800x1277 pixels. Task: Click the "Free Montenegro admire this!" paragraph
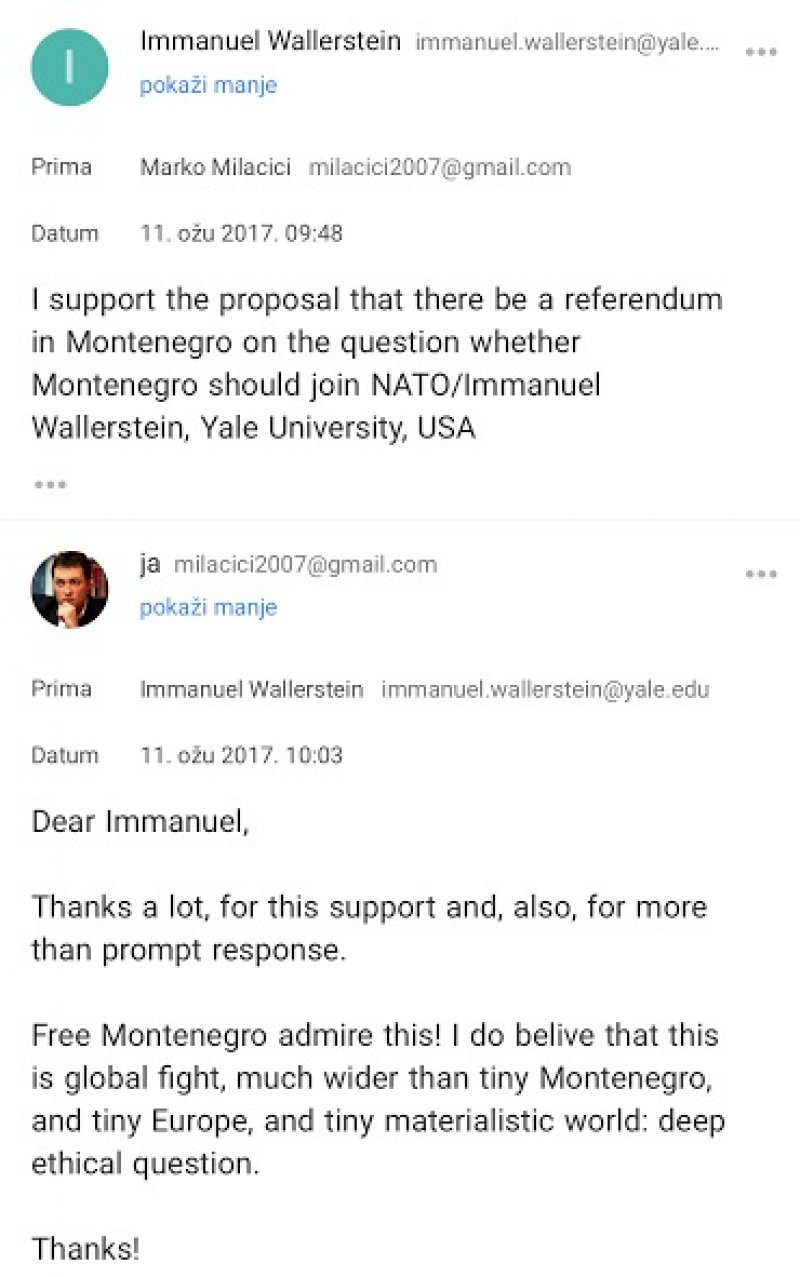377,1098
